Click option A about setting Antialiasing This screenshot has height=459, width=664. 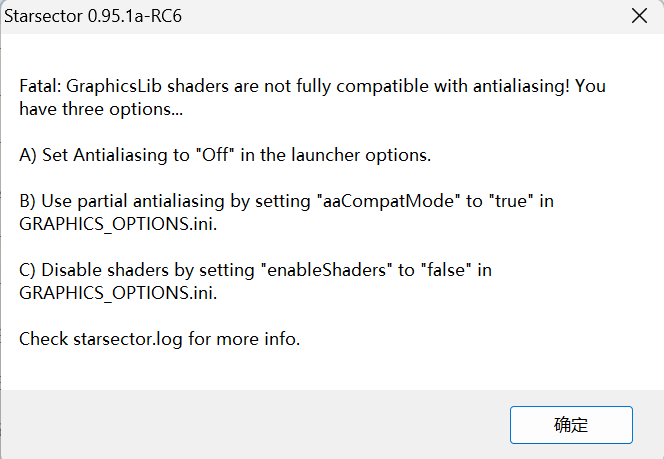[x=224, y=155]
